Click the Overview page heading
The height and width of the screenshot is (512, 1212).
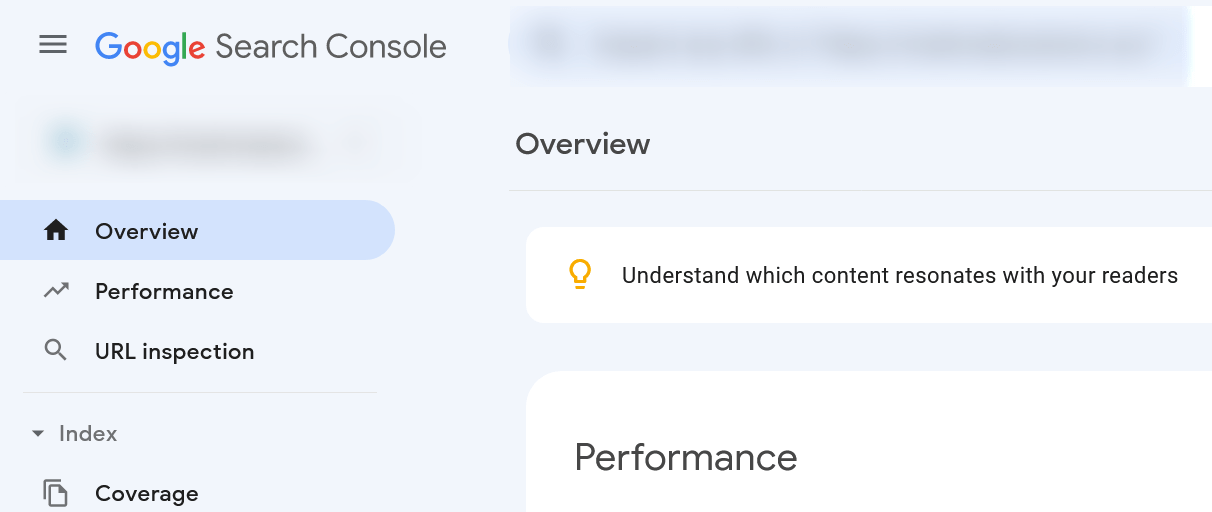tap(582, 144)
